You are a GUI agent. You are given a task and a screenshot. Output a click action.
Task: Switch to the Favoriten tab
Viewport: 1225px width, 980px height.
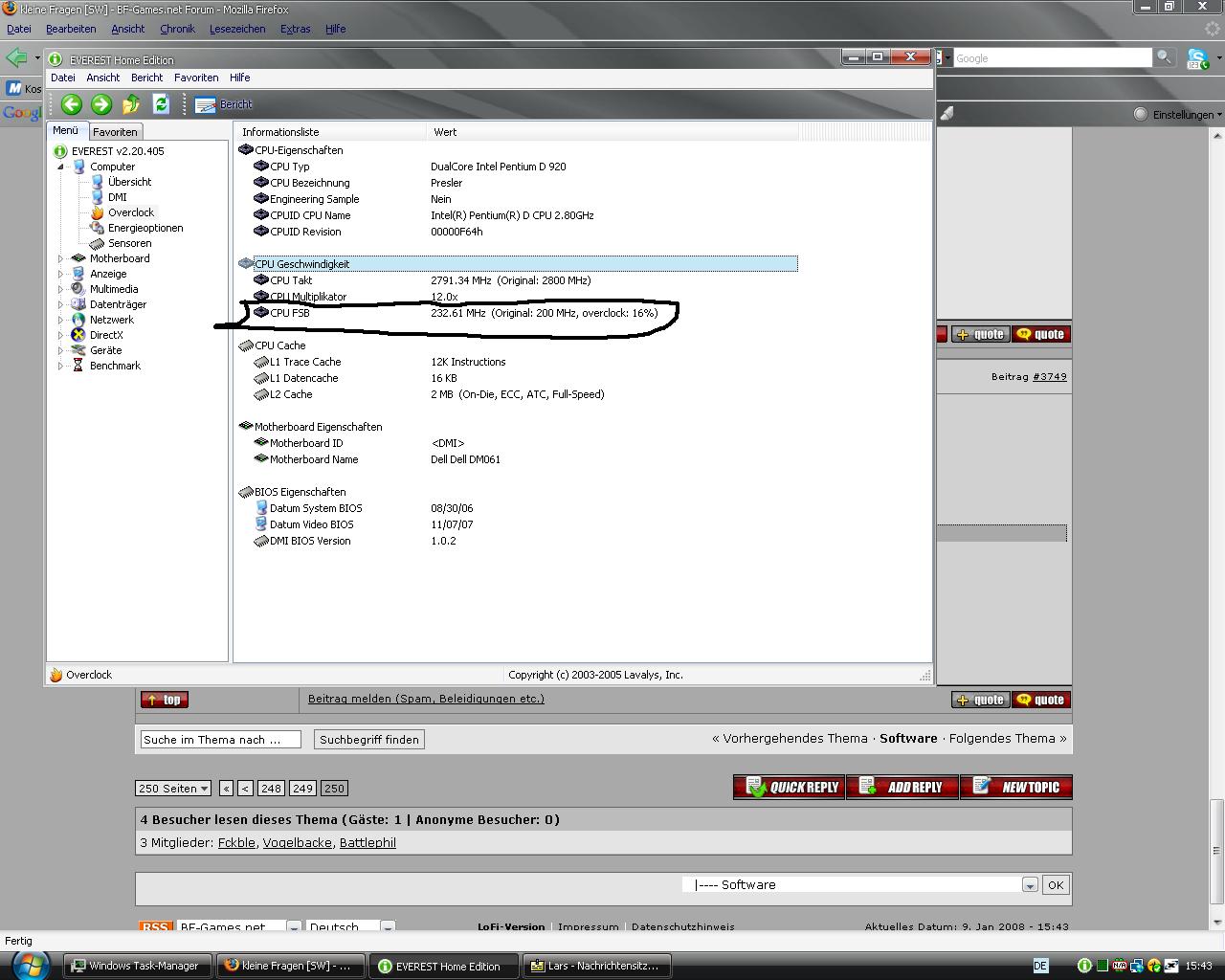click(x=115, y=132)
